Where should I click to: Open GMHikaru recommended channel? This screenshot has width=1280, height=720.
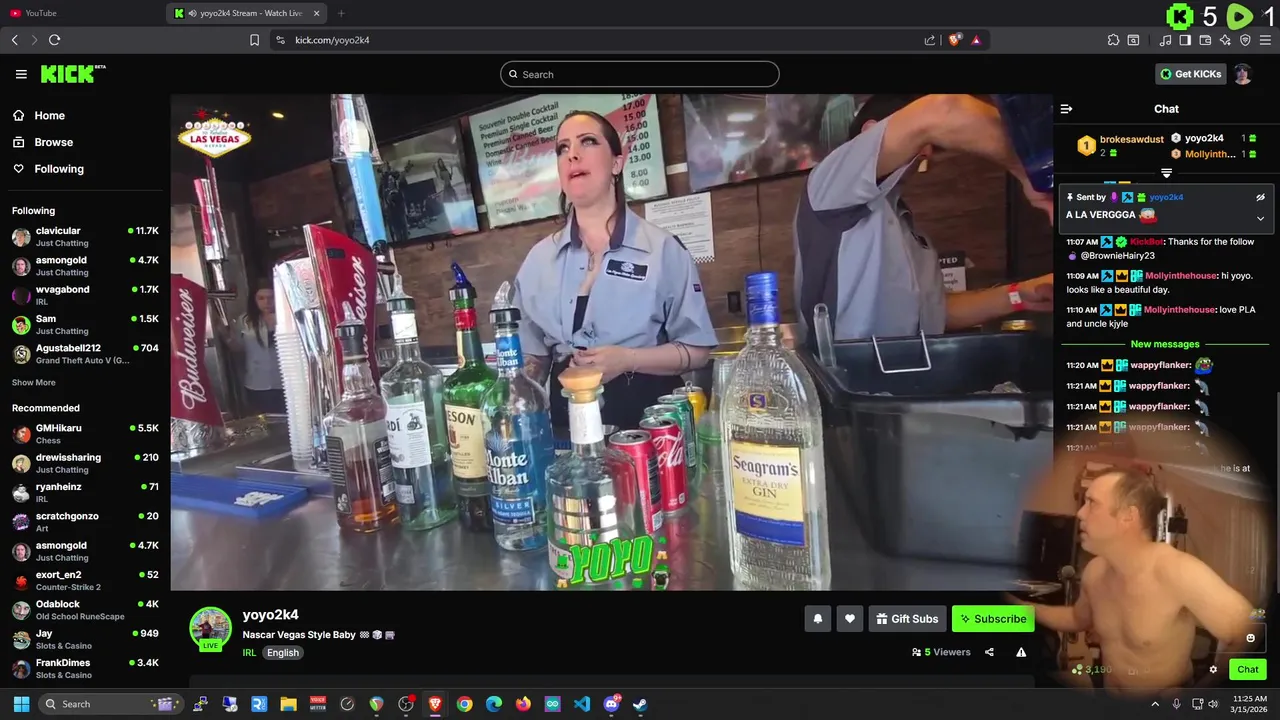click(85, 434)
